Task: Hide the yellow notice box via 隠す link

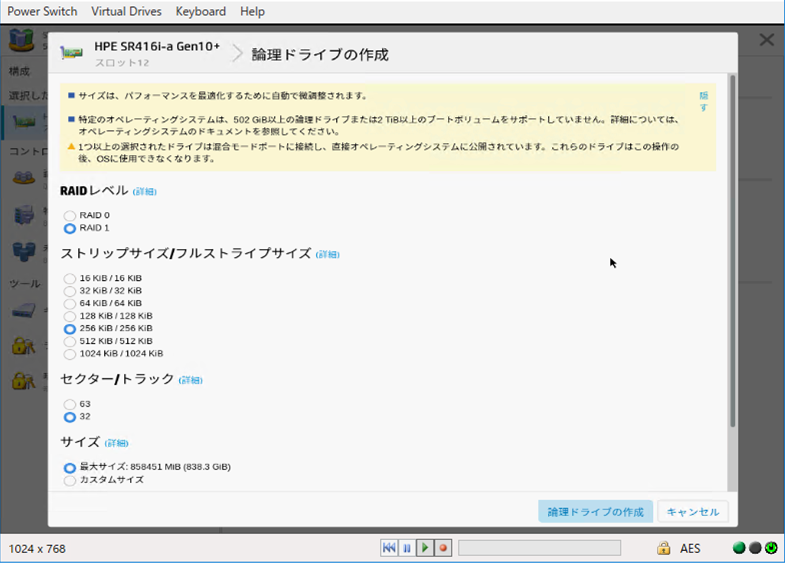Action: tap(703, 102)
